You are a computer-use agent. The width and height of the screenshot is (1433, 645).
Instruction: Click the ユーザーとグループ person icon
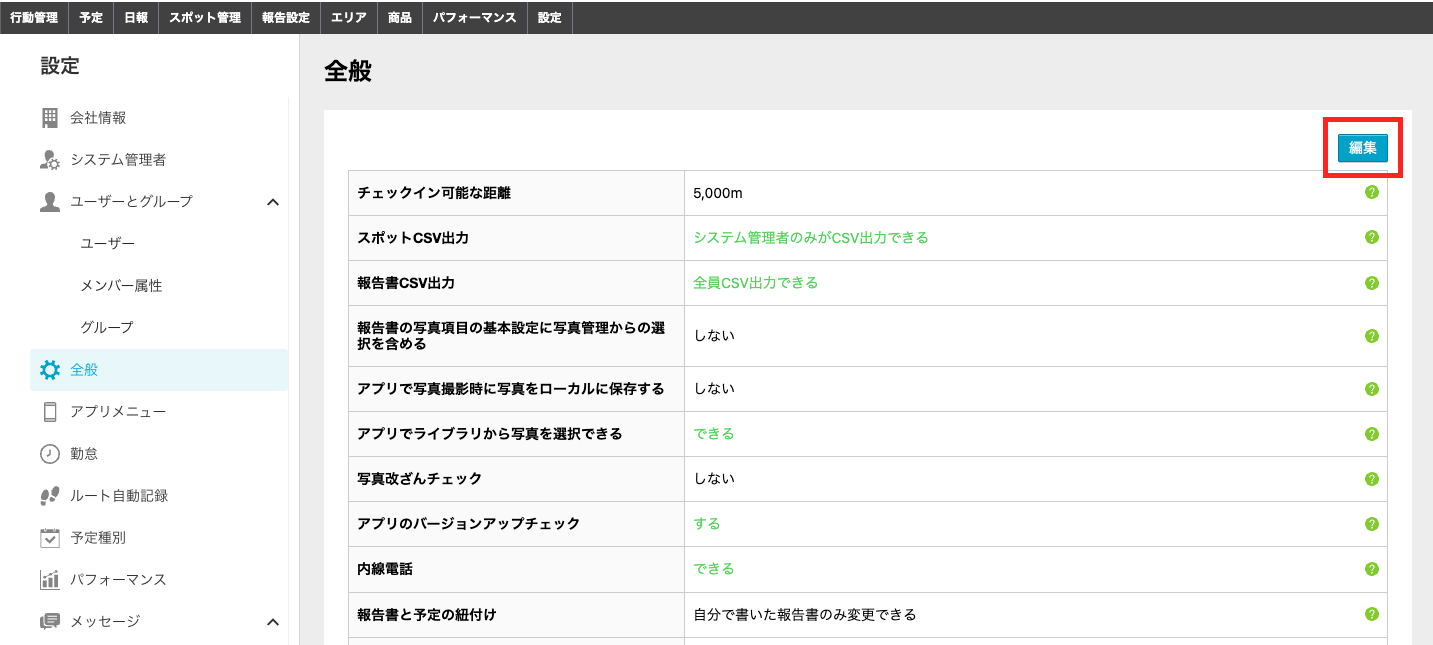(x=50, y=202)
